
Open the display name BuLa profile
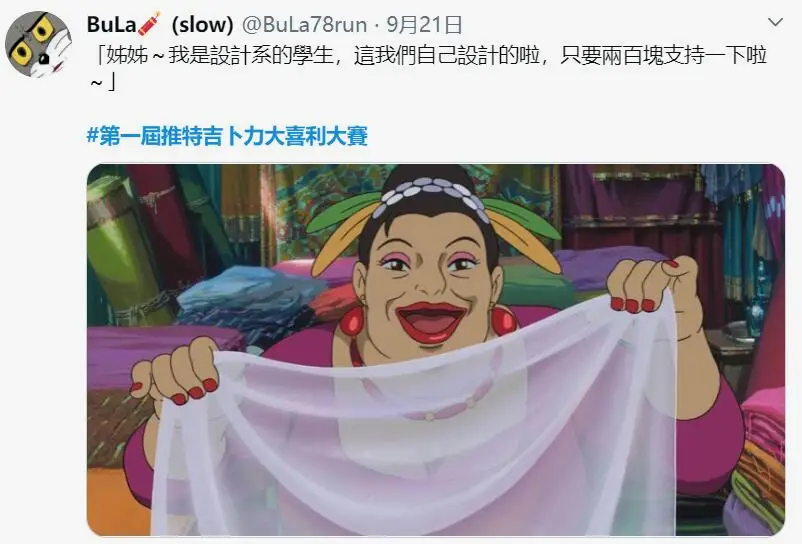pos(112,24)
